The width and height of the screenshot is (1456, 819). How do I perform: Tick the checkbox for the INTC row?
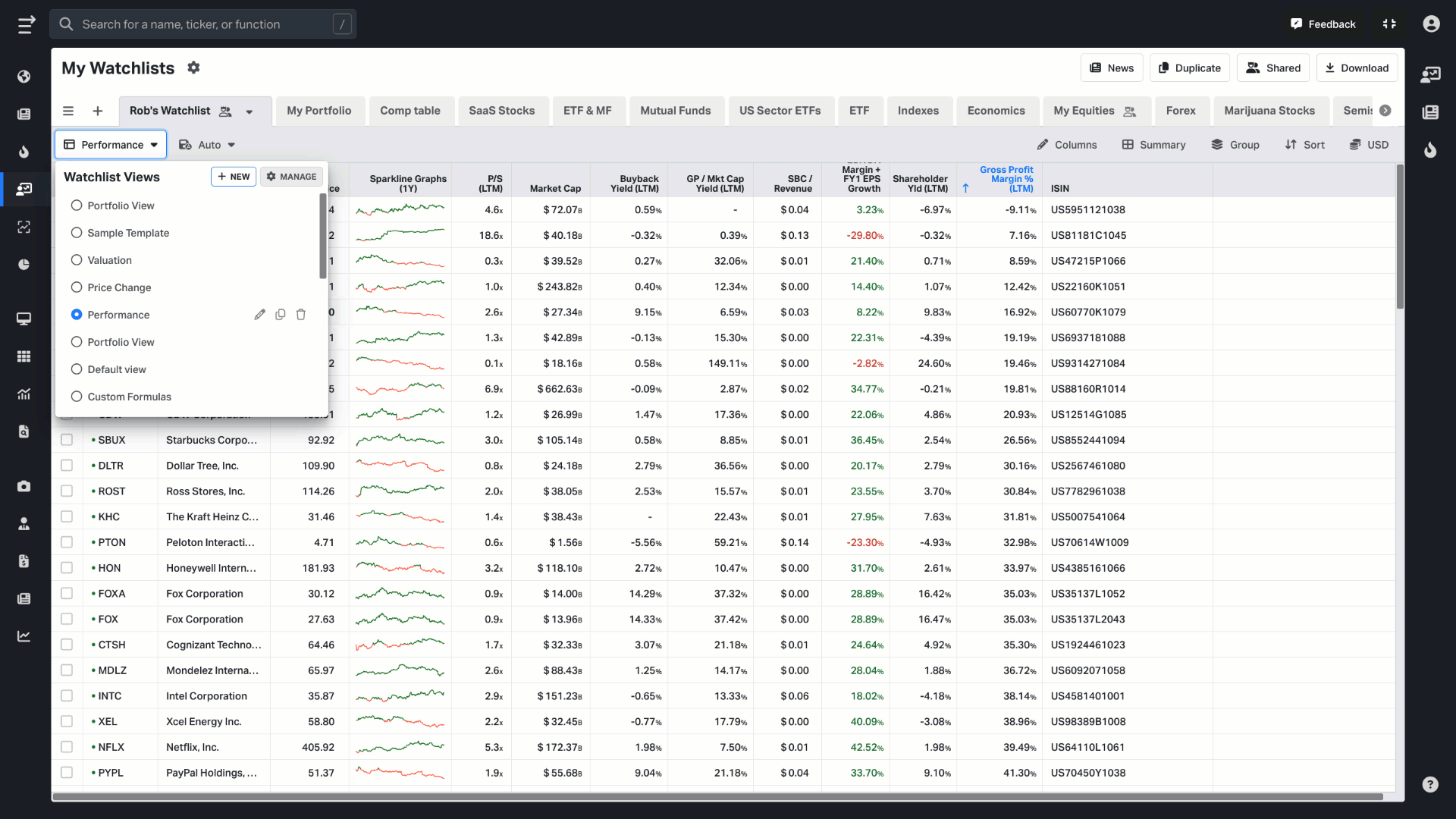pos(67,696)
